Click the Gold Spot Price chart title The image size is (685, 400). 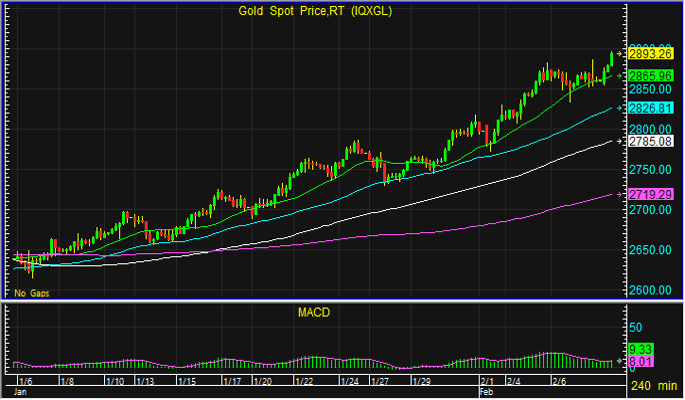[315, 11]
